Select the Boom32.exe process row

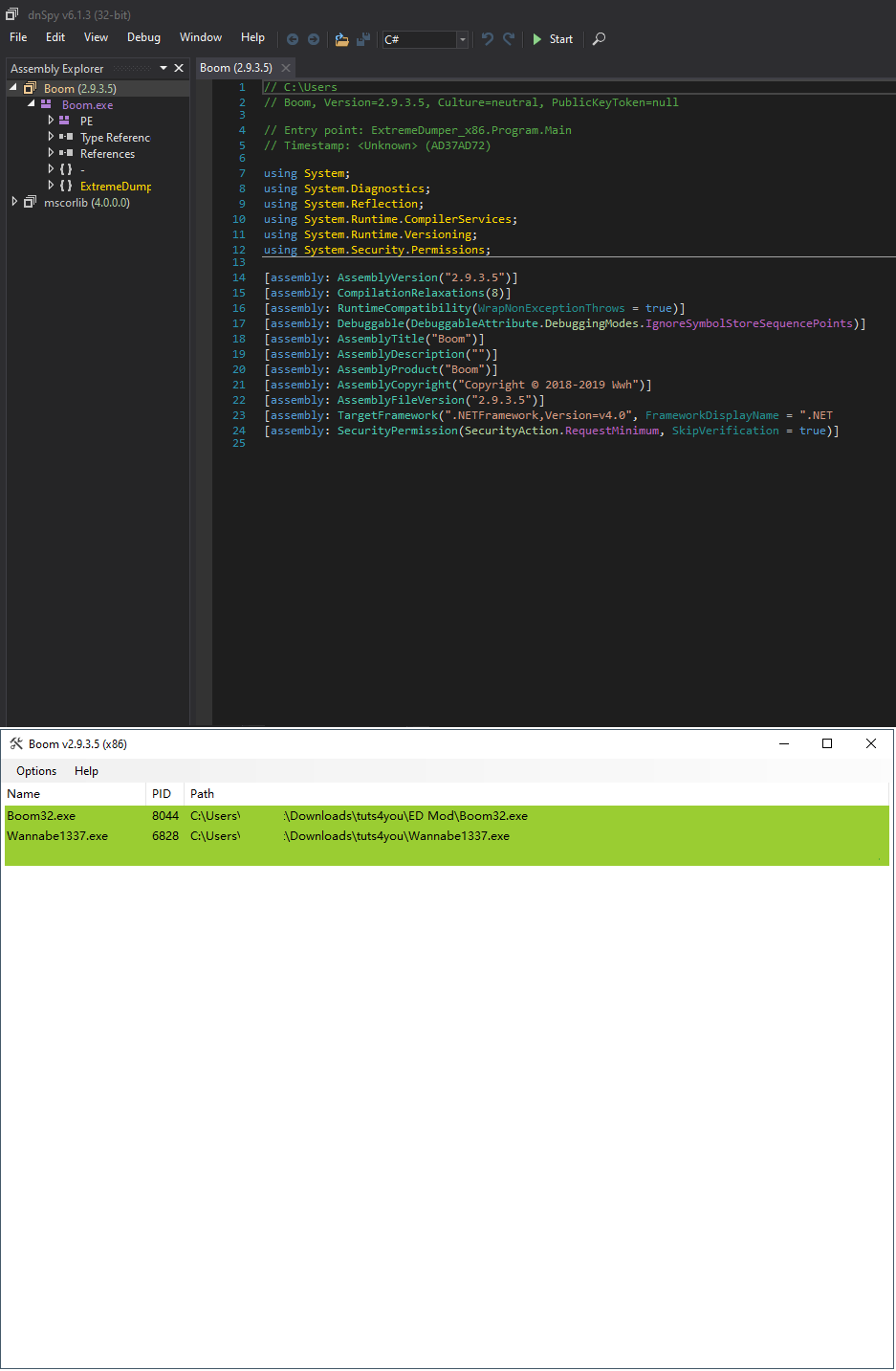(447, 816)
